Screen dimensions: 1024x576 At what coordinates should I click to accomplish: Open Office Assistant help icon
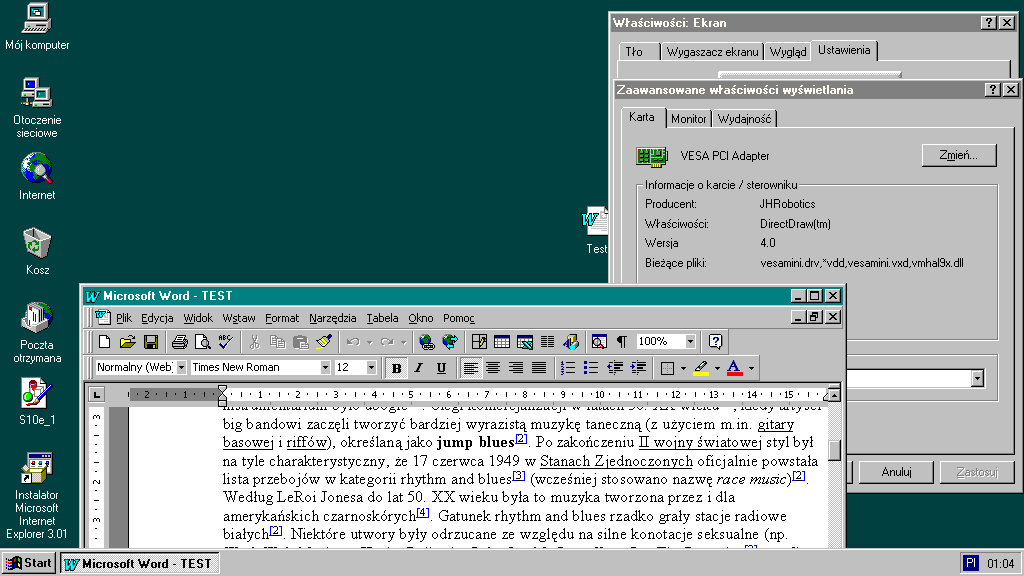pyautogui.click(x=716, y=342)
